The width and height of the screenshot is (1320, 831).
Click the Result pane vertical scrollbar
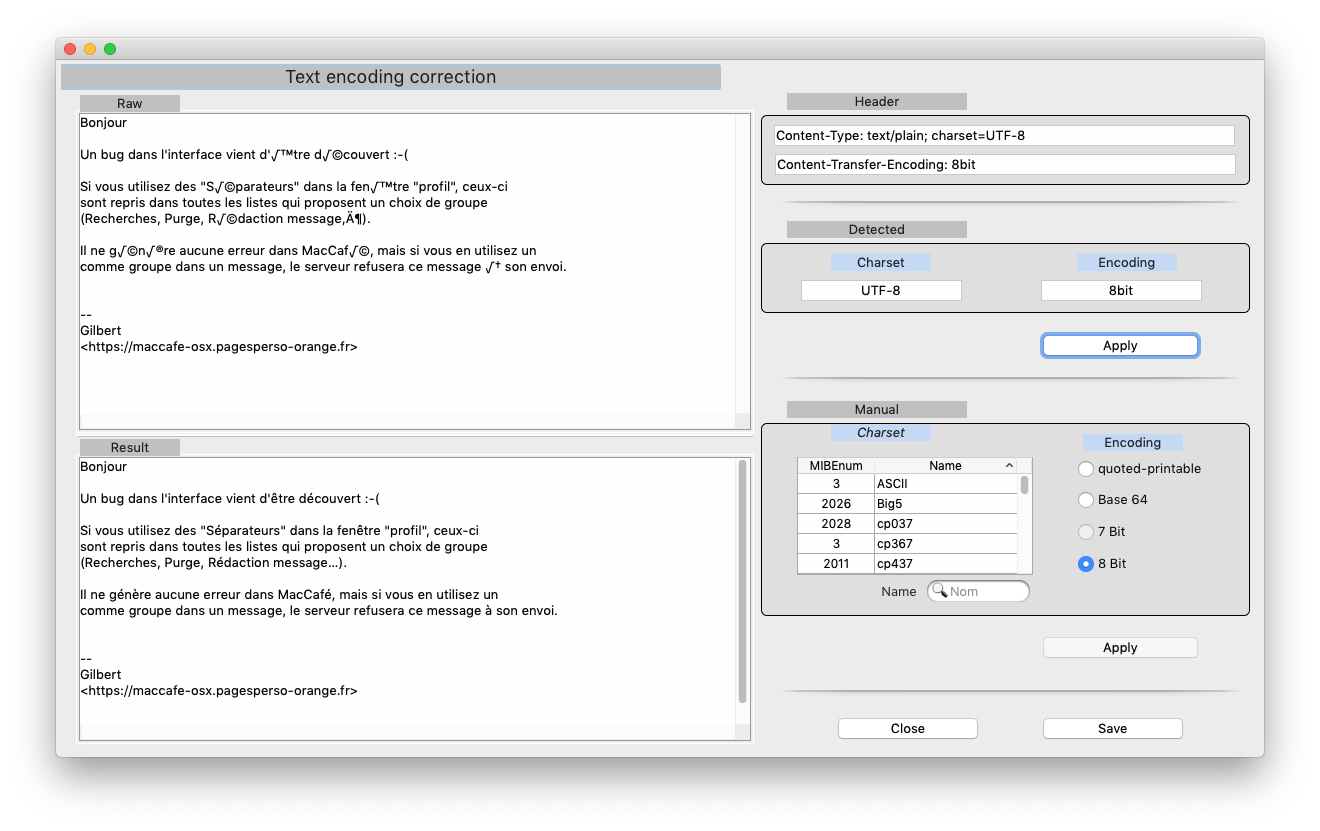tap(742, 580)
